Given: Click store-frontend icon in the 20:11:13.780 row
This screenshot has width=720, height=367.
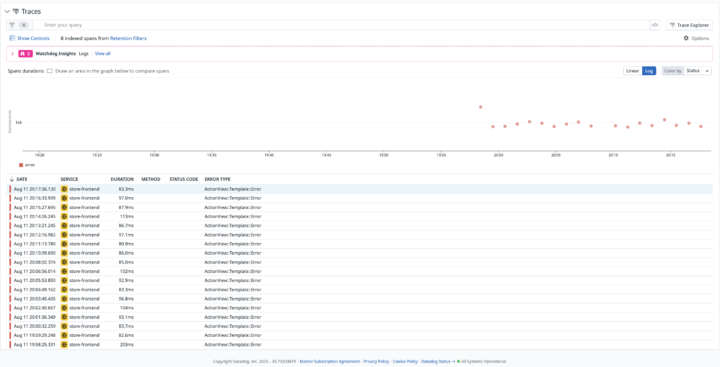Looking at the screenshot, I should [x=64, y=244].
